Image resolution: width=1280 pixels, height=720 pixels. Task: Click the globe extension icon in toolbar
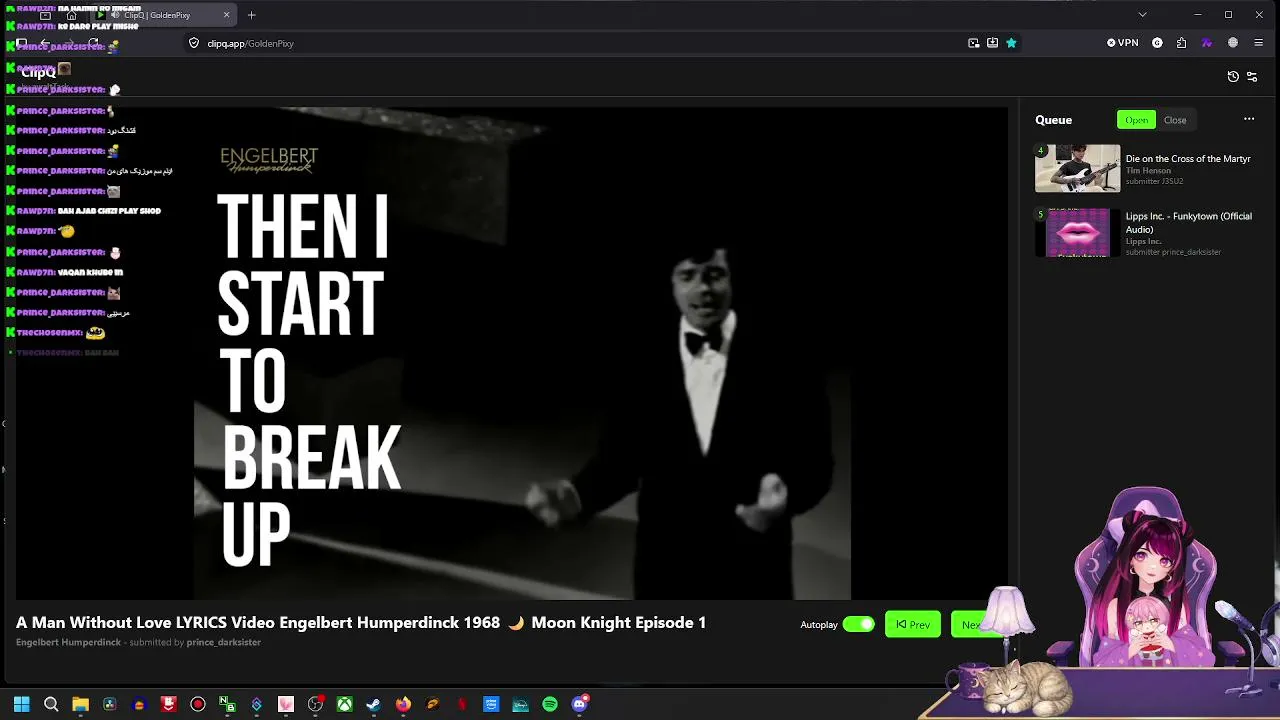pos(1232,43)
